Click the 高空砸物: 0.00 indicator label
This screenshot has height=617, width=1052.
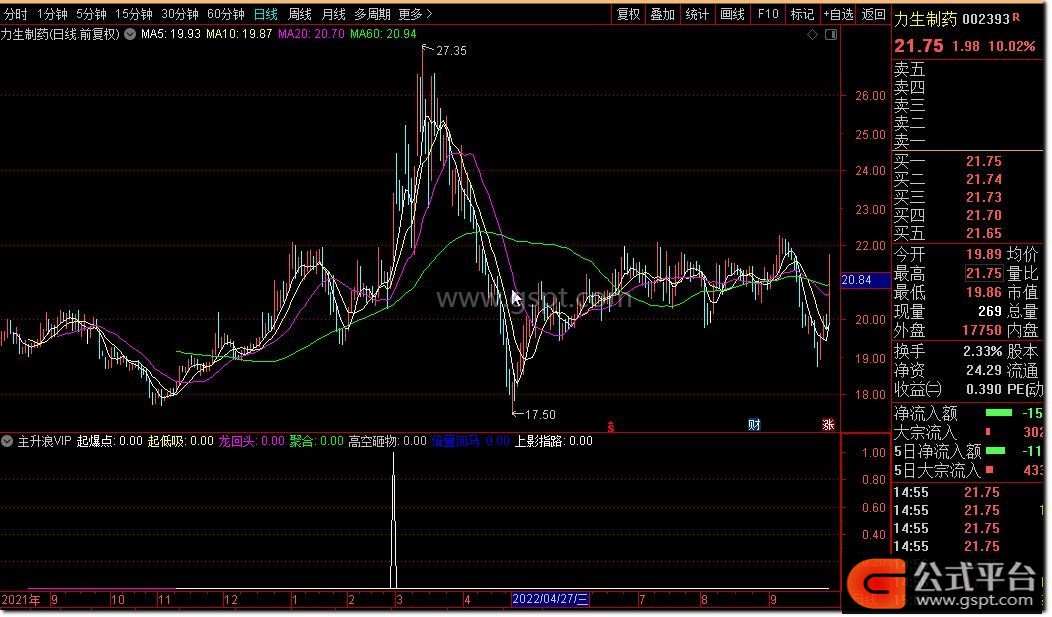(387, 441)
